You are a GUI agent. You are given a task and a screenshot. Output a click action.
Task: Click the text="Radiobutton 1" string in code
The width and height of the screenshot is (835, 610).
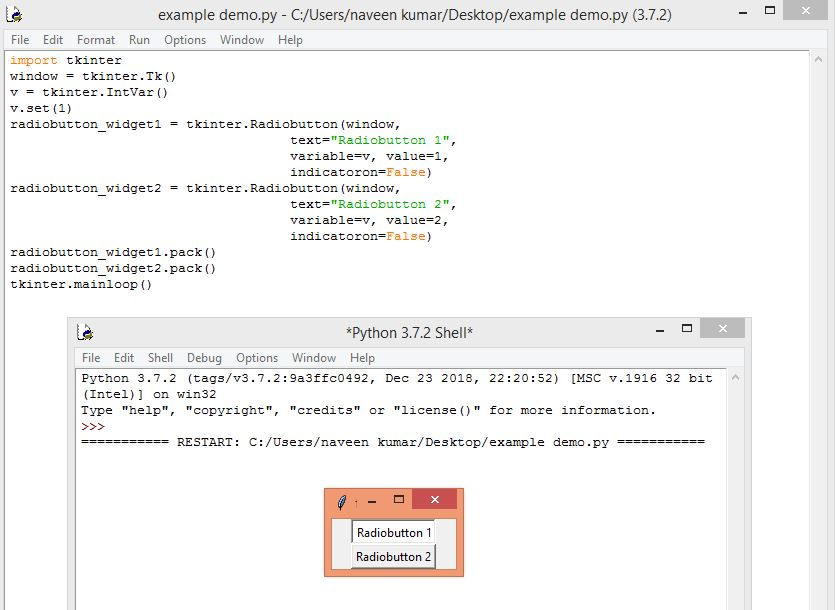tap(373, 140)
